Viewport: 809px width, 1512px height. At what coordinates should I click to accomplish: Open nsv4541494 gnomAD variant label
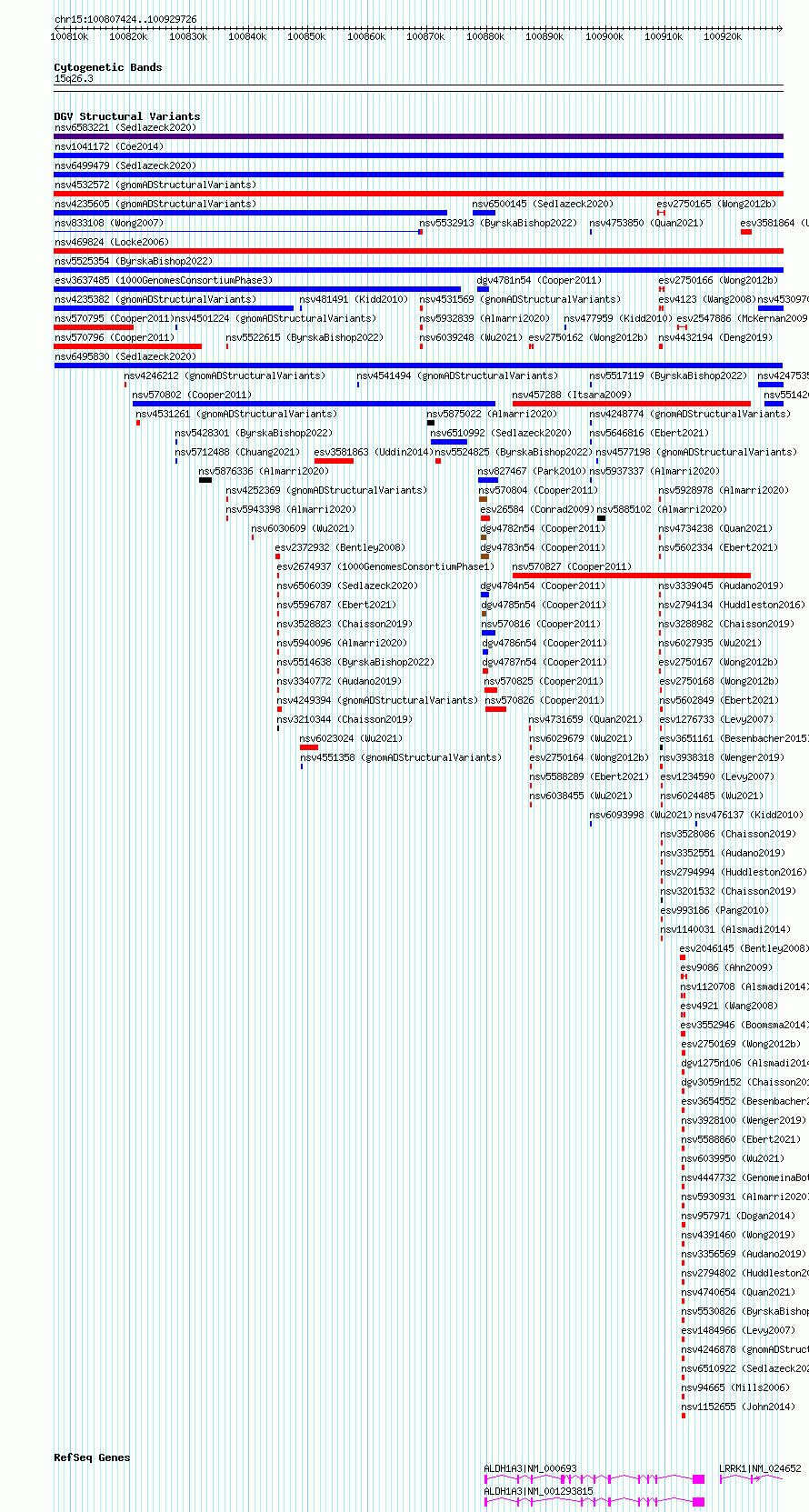(x=457, y=375)
